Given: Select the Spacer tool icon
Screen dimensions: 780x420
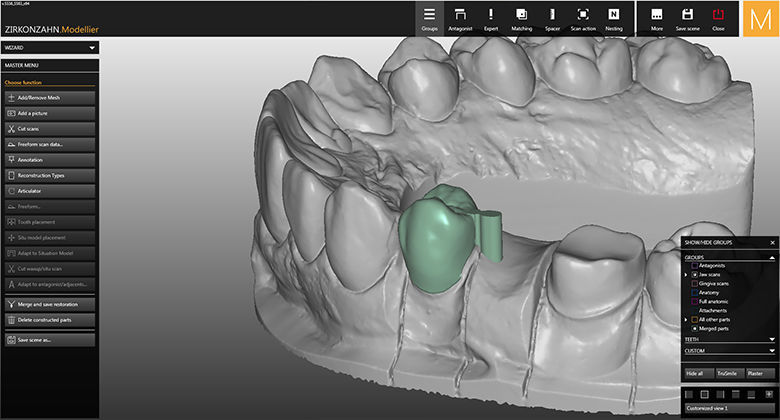Looking at the screenshot, I should coord(552,19).
